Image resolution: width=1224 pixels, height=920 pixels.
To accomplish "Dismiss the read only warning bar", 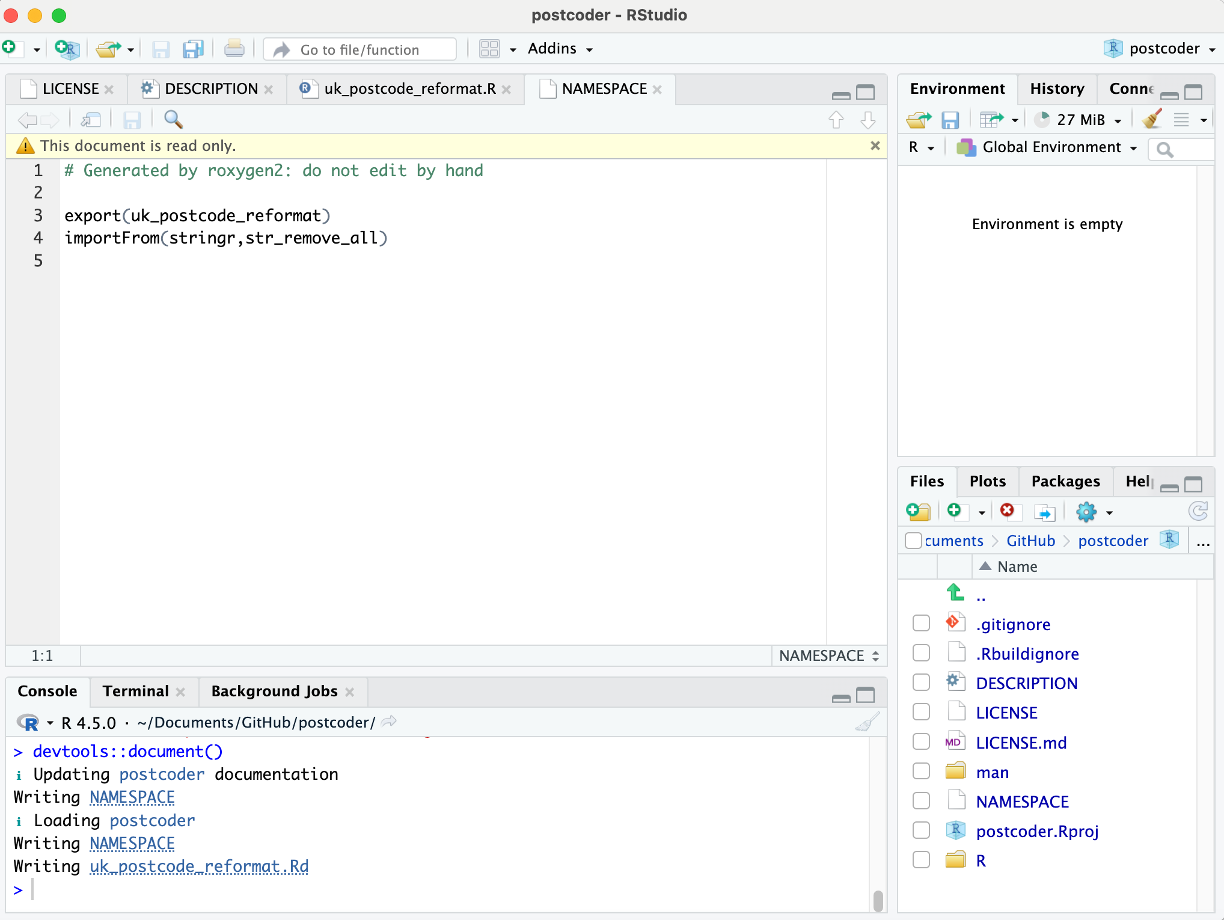I will [875, 145].
